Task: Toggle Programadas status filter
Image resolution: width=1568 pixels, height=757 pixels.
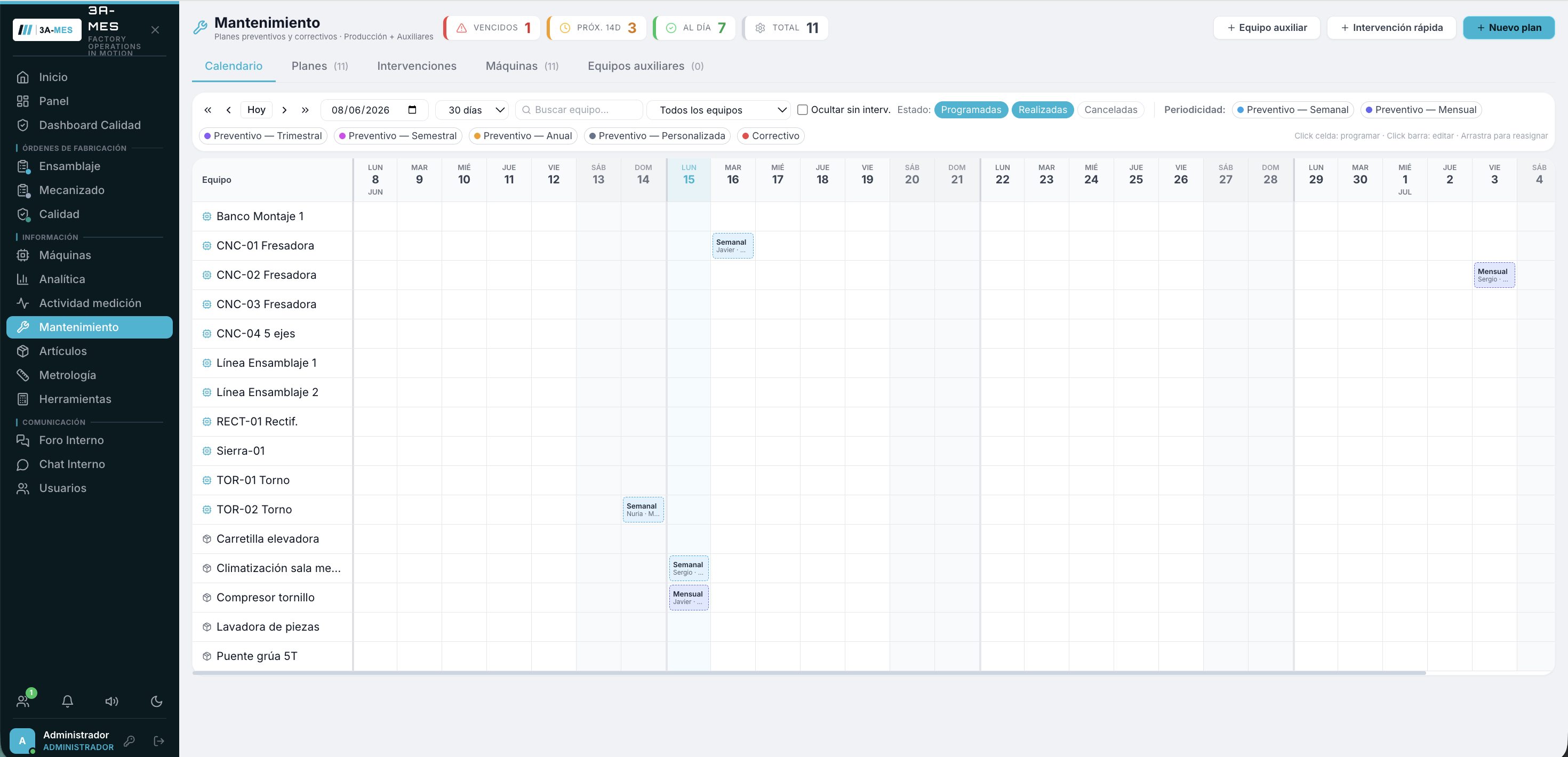Action: tap(971, 110)
